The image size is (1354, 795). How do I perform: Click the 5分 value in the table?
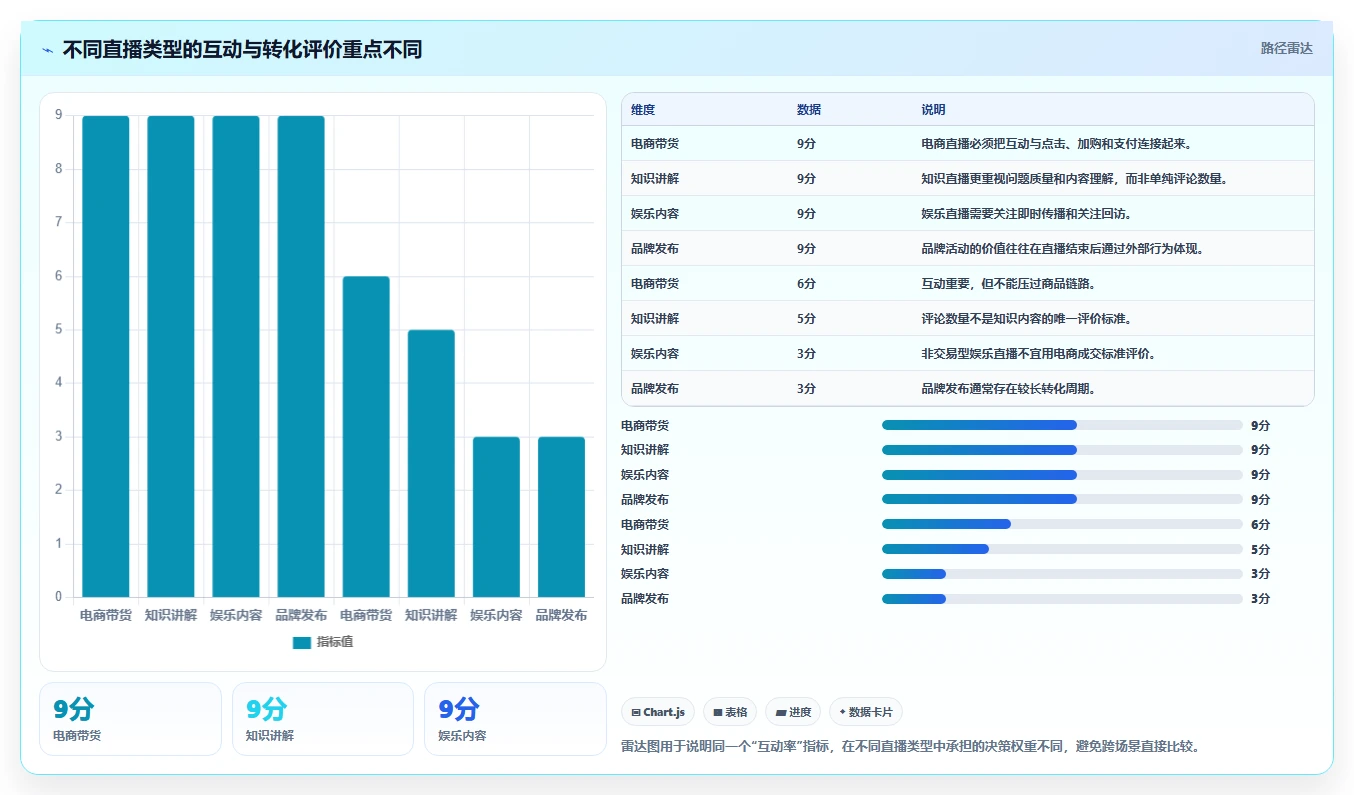tap(806, 319)
